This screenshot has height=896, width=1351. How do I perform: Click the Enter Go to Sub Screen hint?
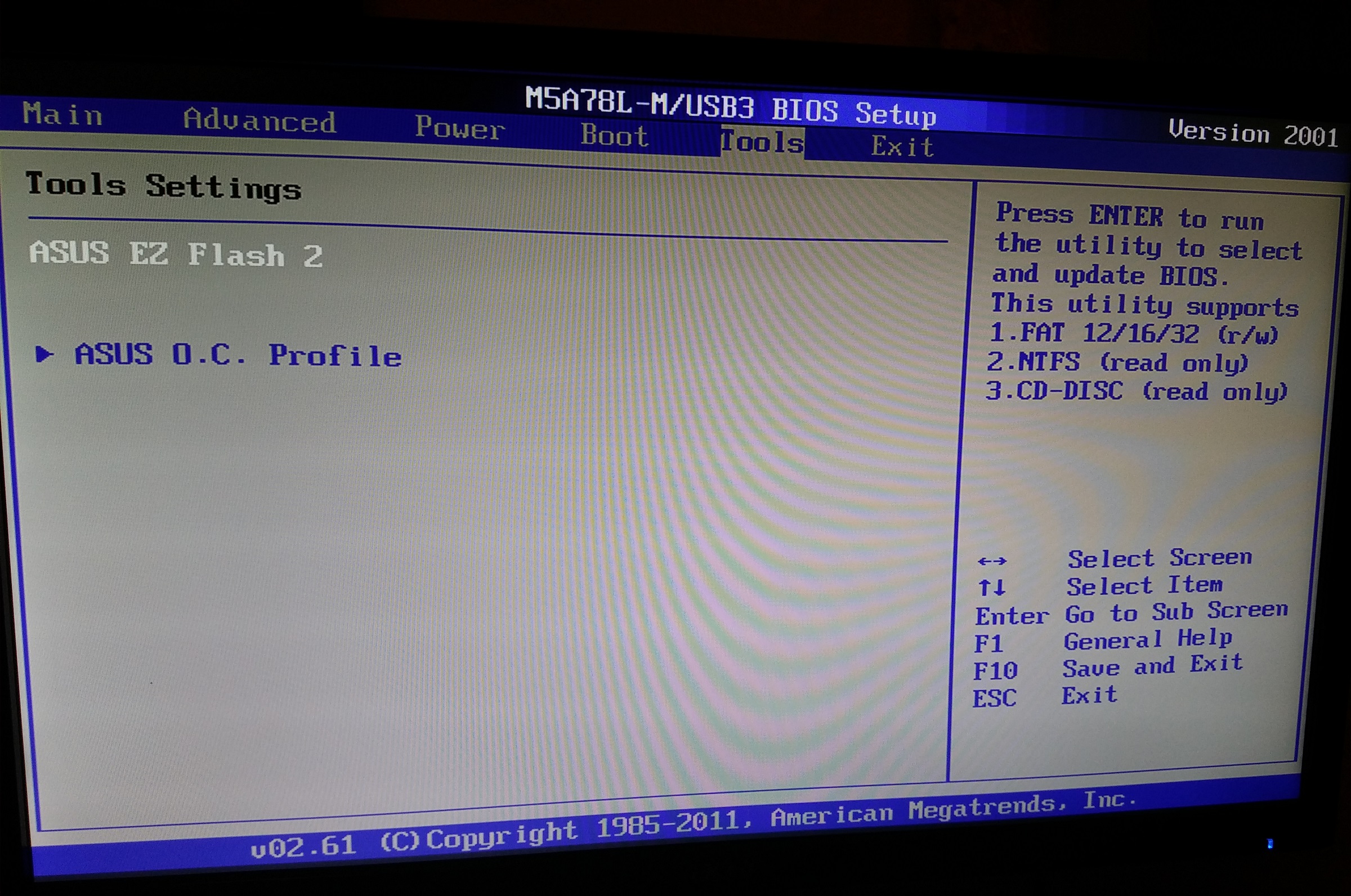click(1131, 613)
